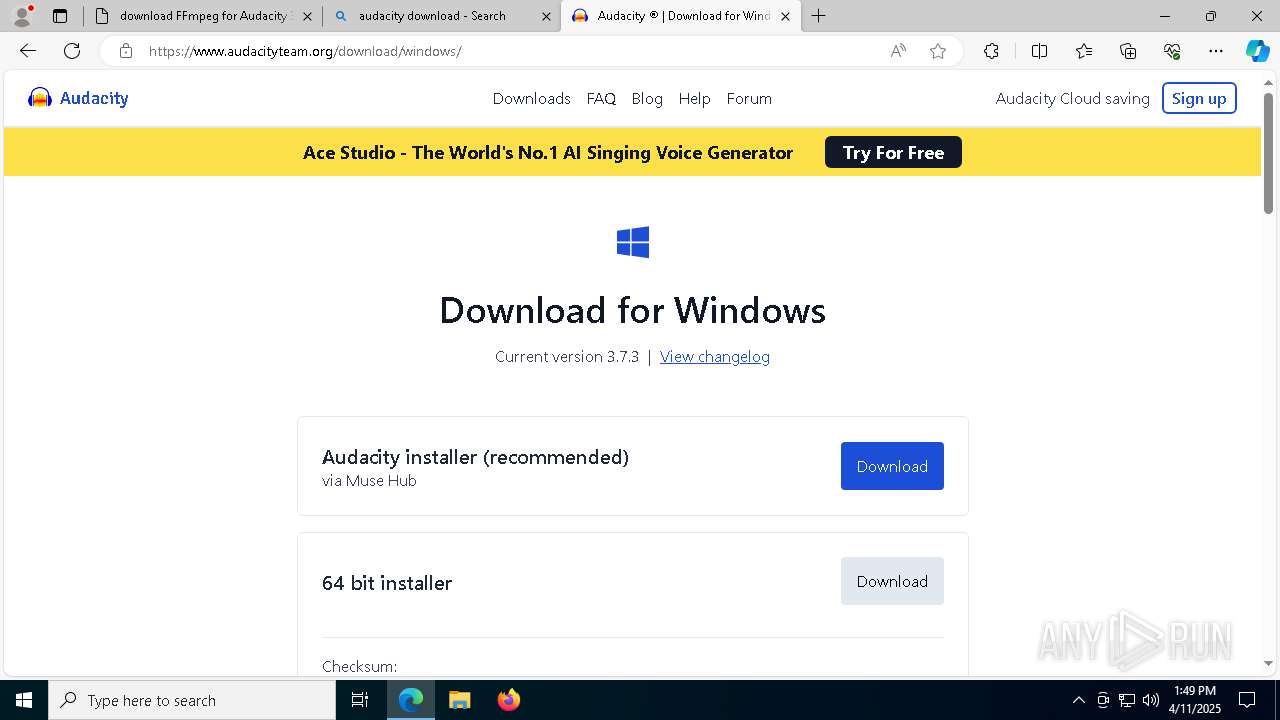Screen dimensions: 1280x720
Task: Click the taskbar search box
Action: (192, 700)
